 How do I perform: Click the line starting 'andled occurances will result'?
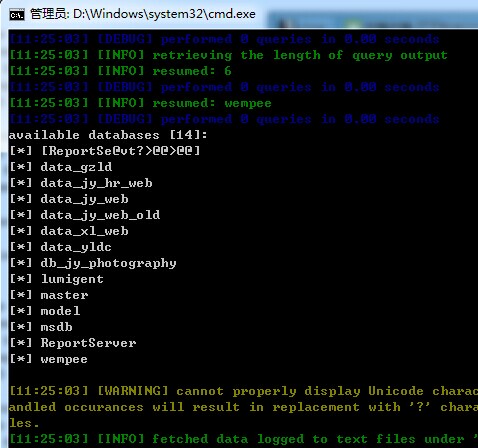[243, 407]
